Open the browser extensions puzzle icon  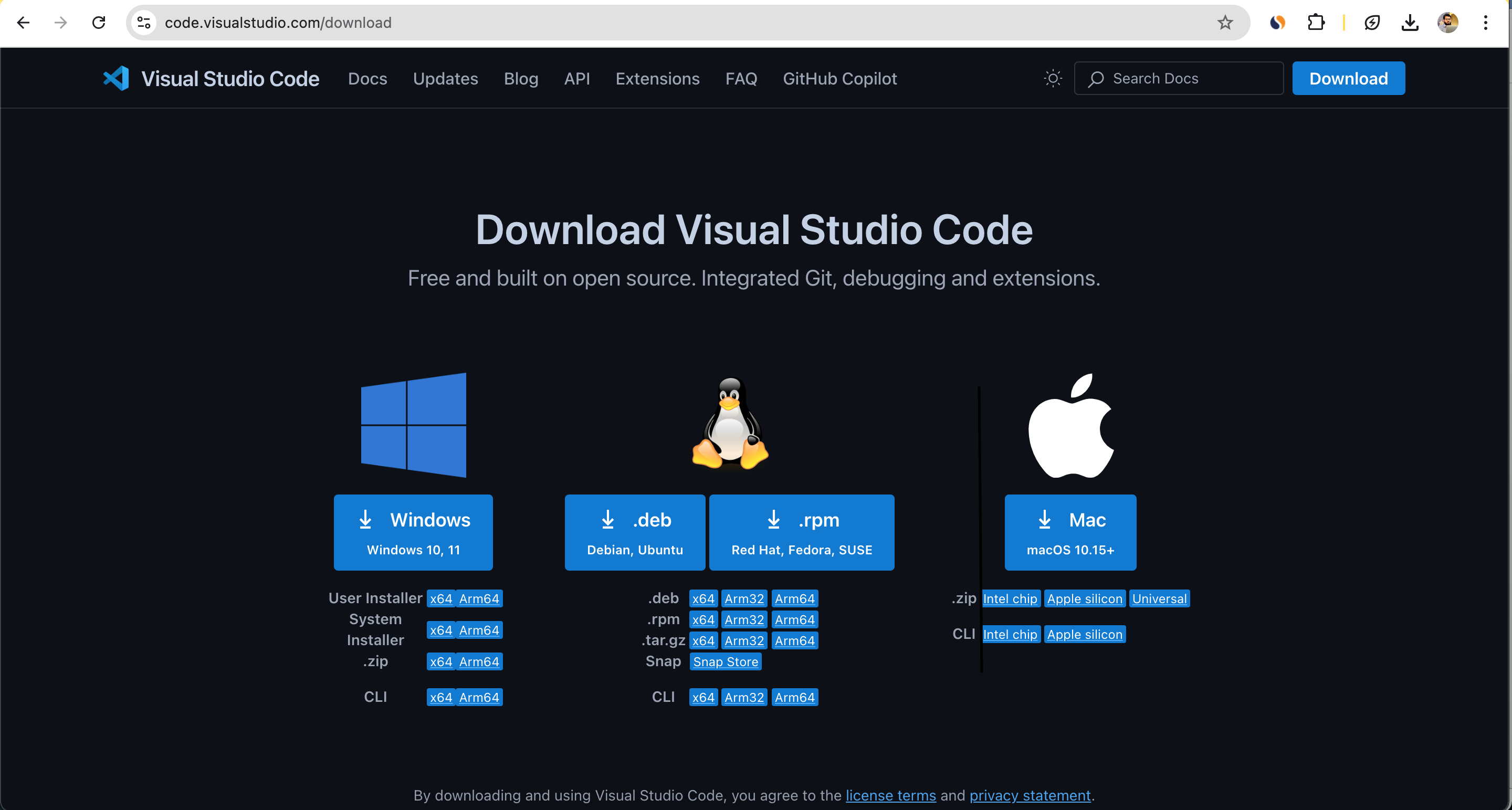(x=1317, y=22)
